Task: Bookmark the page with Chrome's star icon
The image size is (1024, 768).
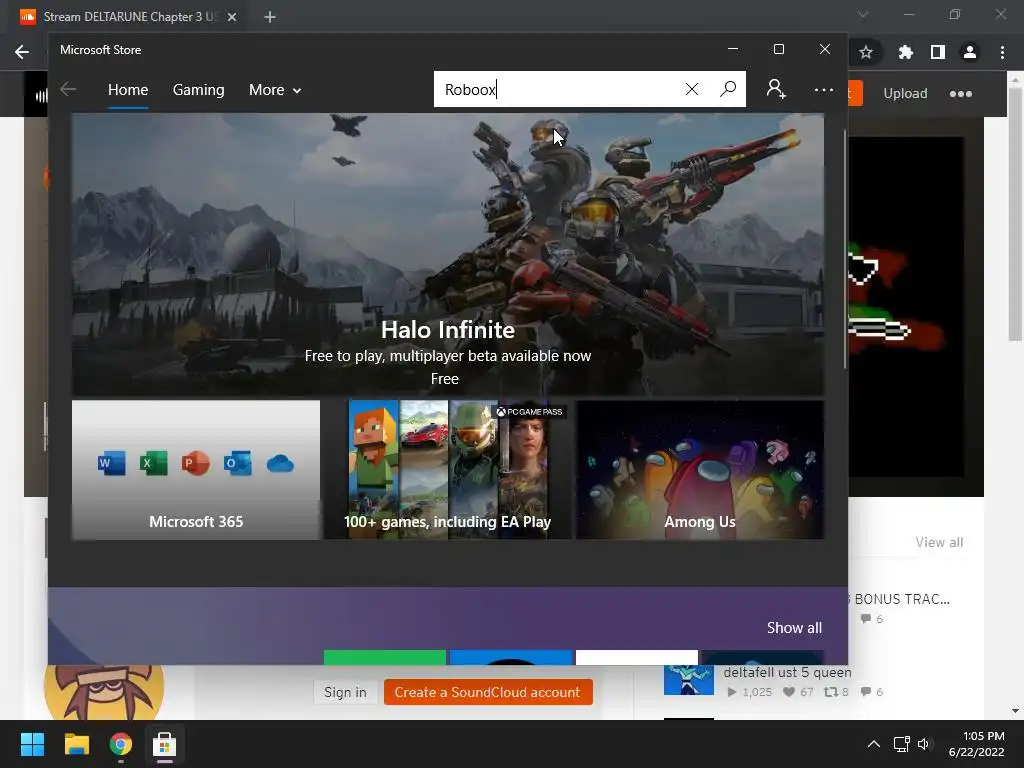Action: click(866, 52)
